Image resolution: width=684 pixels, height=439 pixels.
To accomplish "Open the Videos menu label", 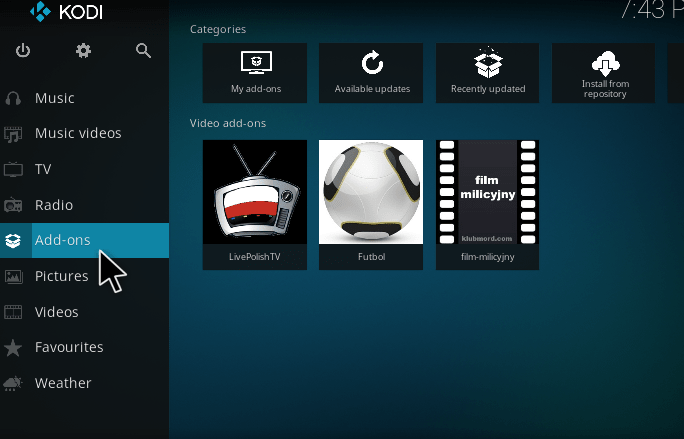I will pos(57,312).
